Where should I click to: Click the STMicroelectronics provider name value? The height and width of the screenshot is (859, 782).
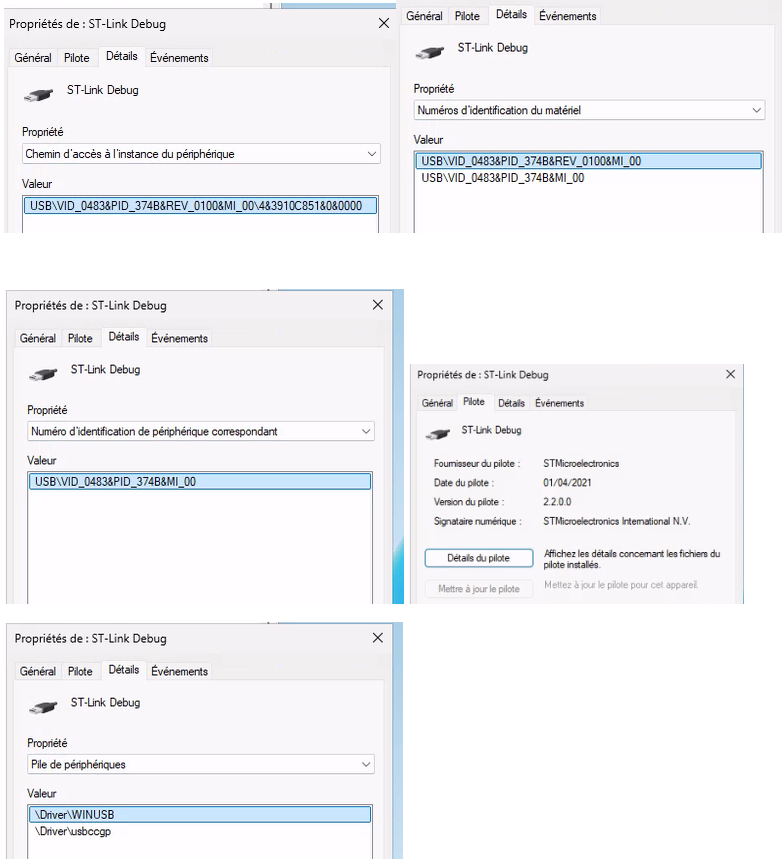[x=581, y=463]
